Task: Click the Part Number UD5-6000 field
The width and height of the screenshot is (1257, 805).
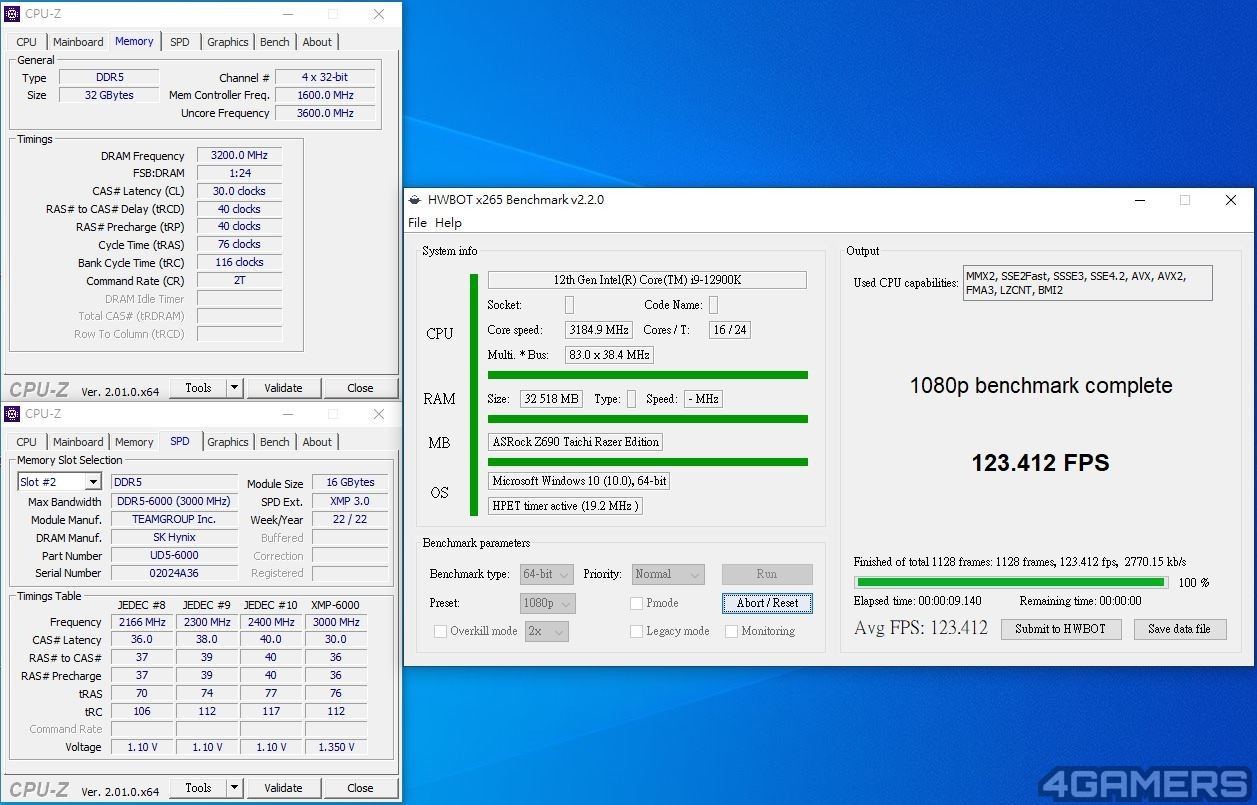Action: coord(174,555)
